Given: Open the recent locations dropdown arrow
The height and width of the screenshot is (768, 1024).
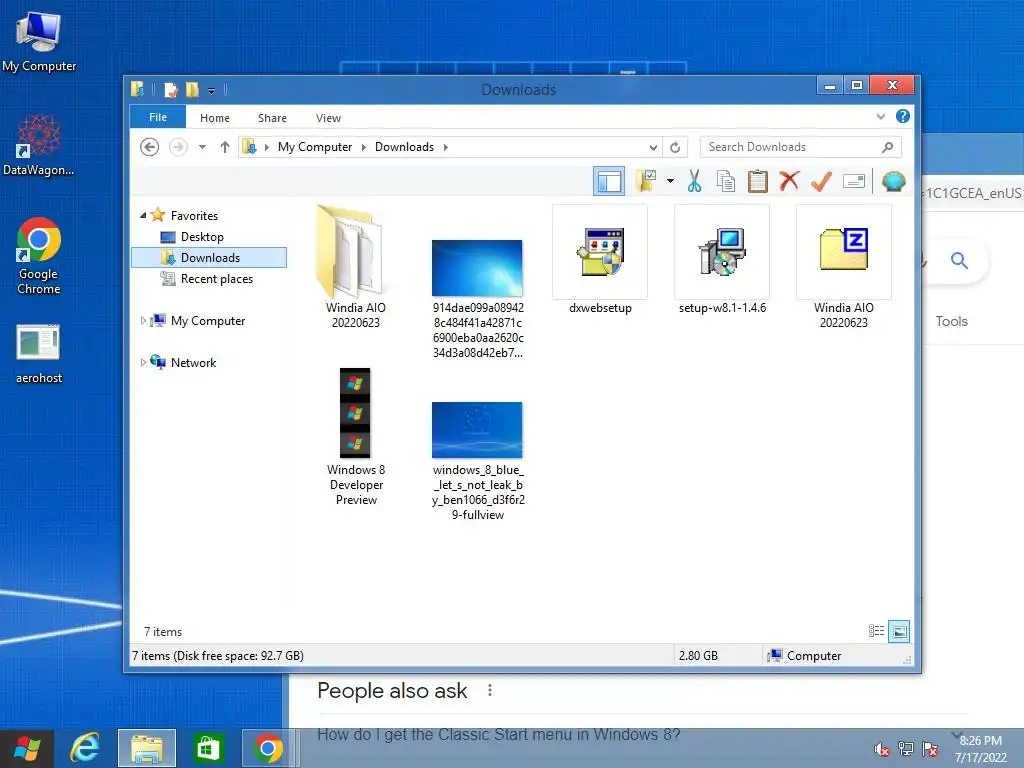Looking at the screenshot, I should [x=202, y=147].
